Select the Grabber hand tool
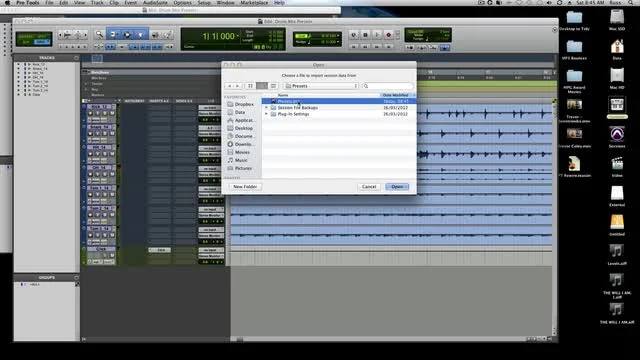This screenshot has width=640, height=360. 140,35
